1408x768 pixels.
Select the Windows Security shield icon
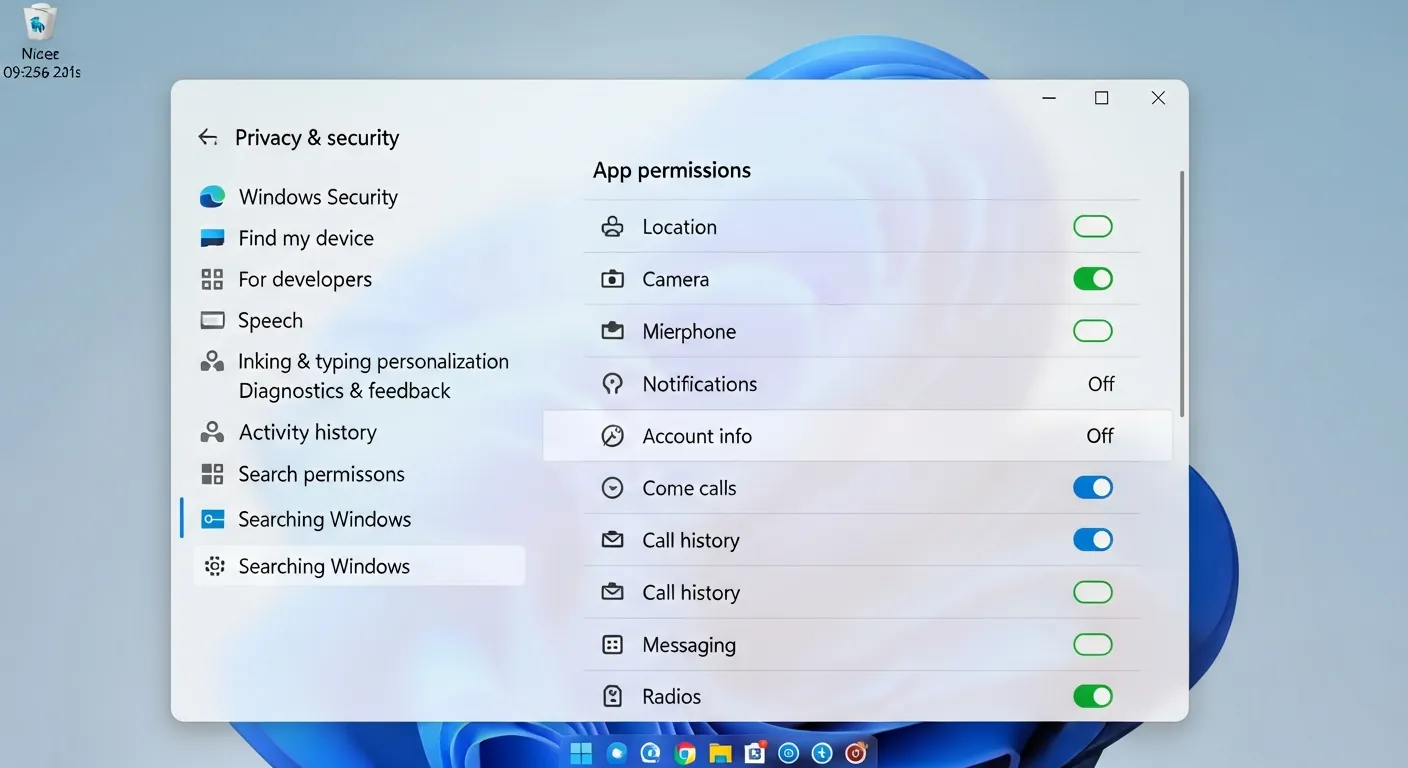click(212, 196)
